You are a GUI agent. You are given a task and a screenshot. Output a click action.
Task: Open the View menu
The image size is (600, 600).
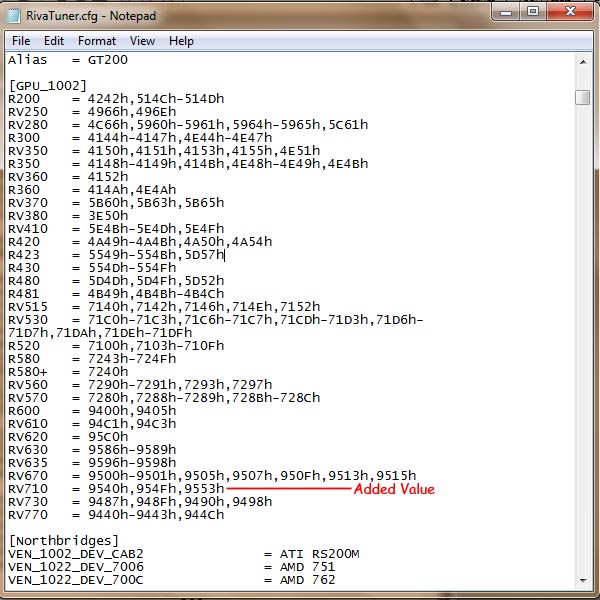tap(142, 41)
